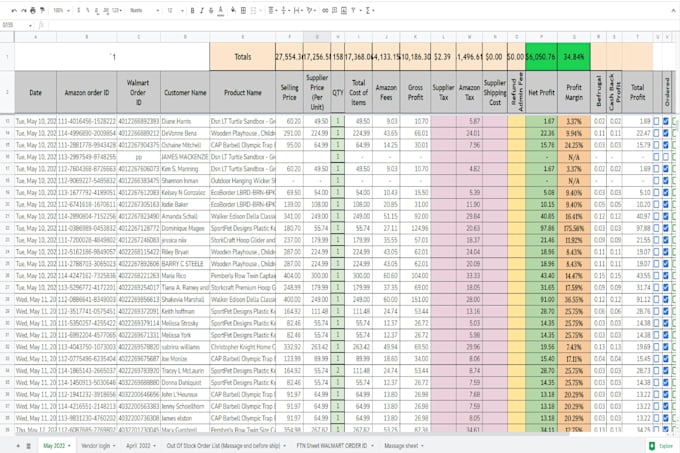Untick the checked box in Diane Harris row
This screenshot has width=680, height=453.
click(666, 121)
